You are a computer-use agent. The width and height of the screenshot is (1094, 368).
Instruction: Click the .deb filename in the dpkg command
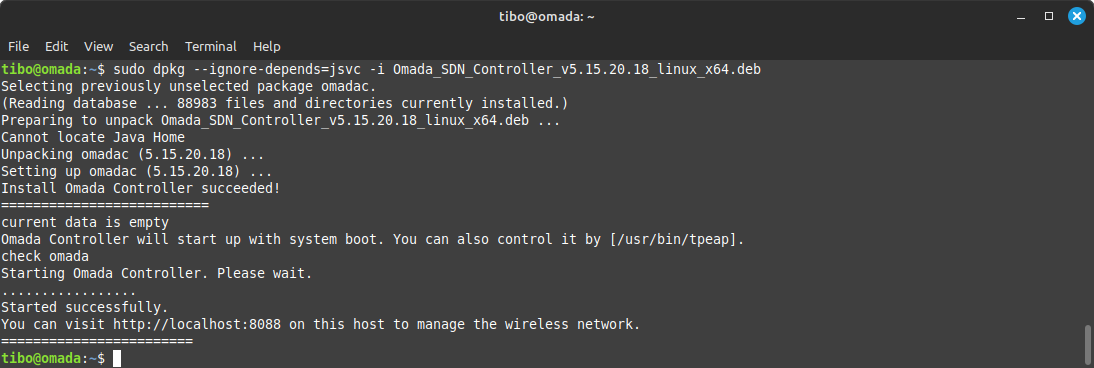[x=576, y=69]
